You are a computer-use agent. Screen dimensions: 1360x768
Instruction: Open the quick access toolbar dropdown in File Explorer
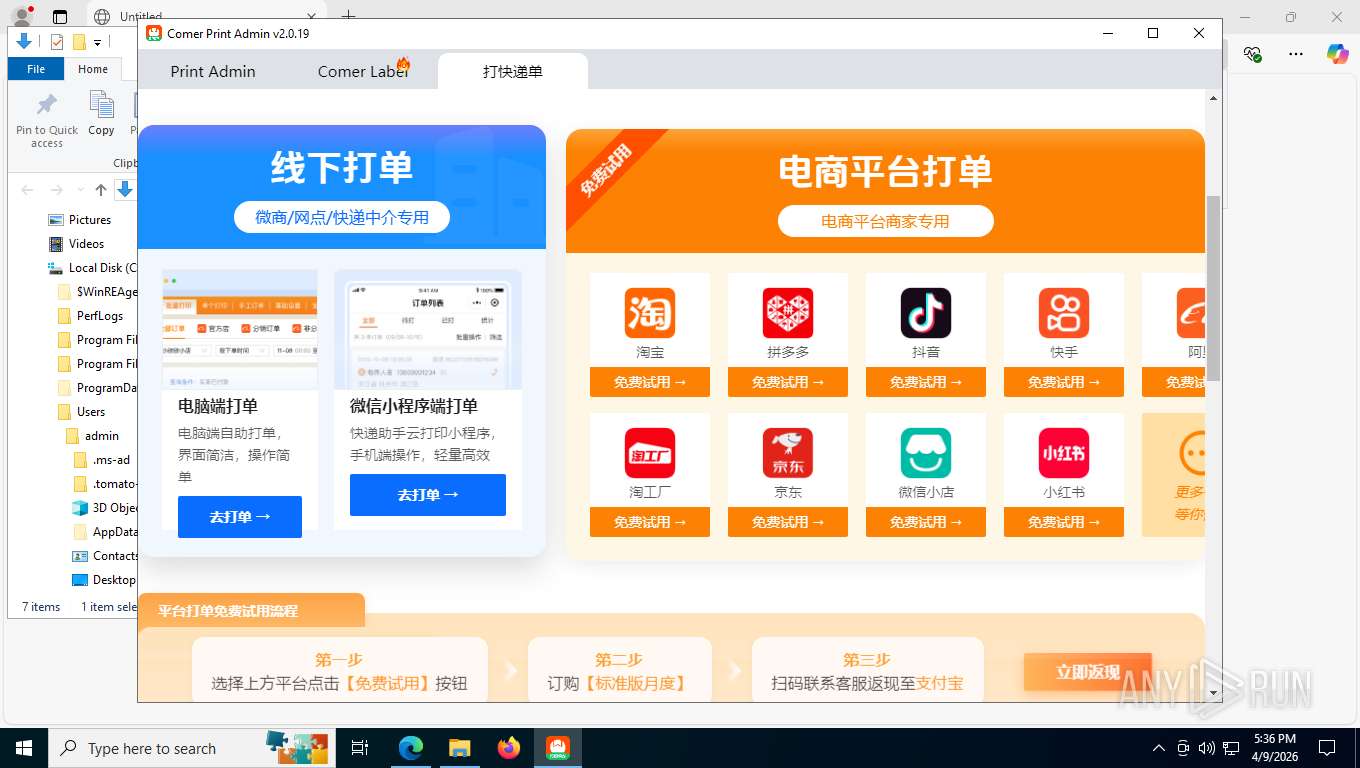[97, 42]
